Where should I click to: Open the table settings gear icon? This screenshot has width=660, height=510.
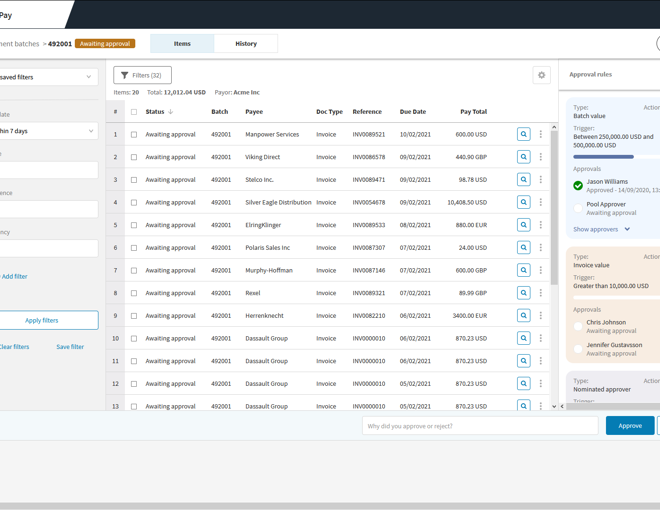coord(541,75)
